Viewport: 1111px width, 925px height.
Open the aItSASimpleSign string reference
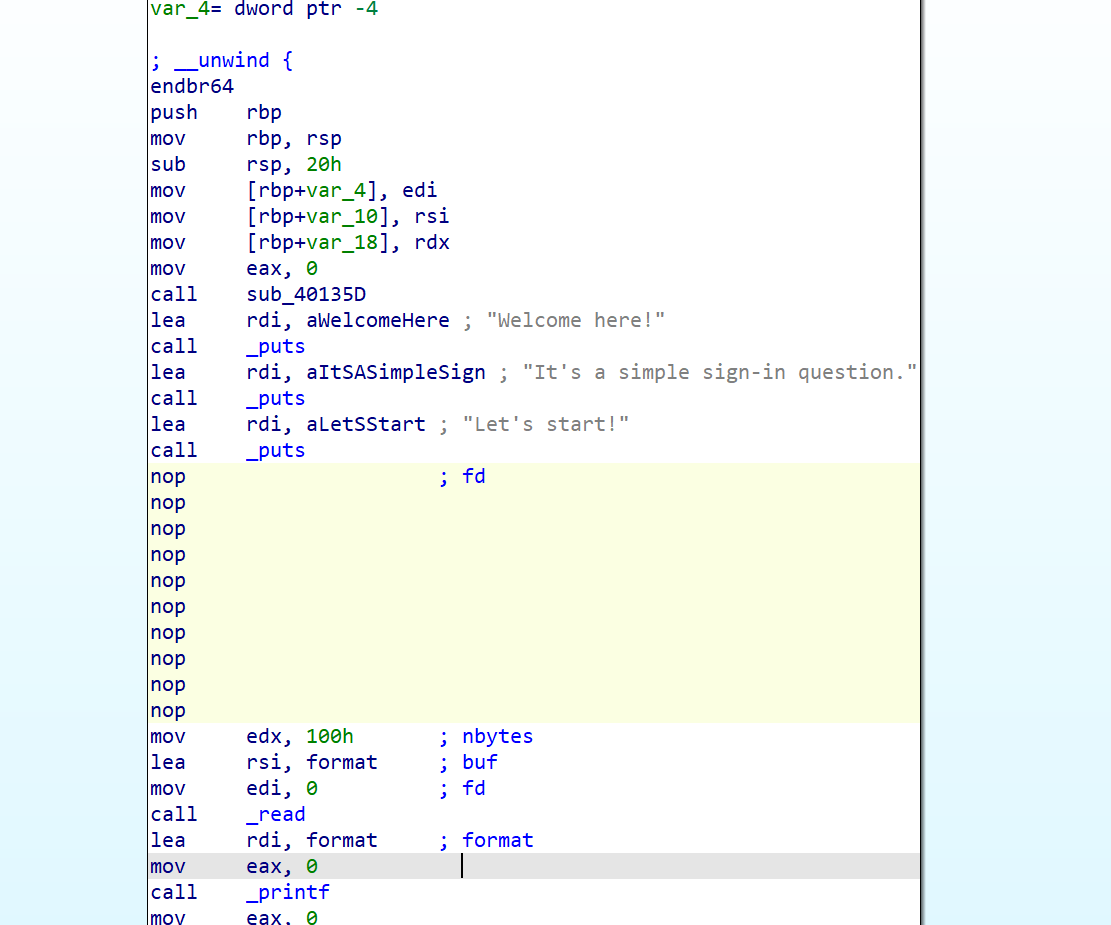tap(395, 372)
